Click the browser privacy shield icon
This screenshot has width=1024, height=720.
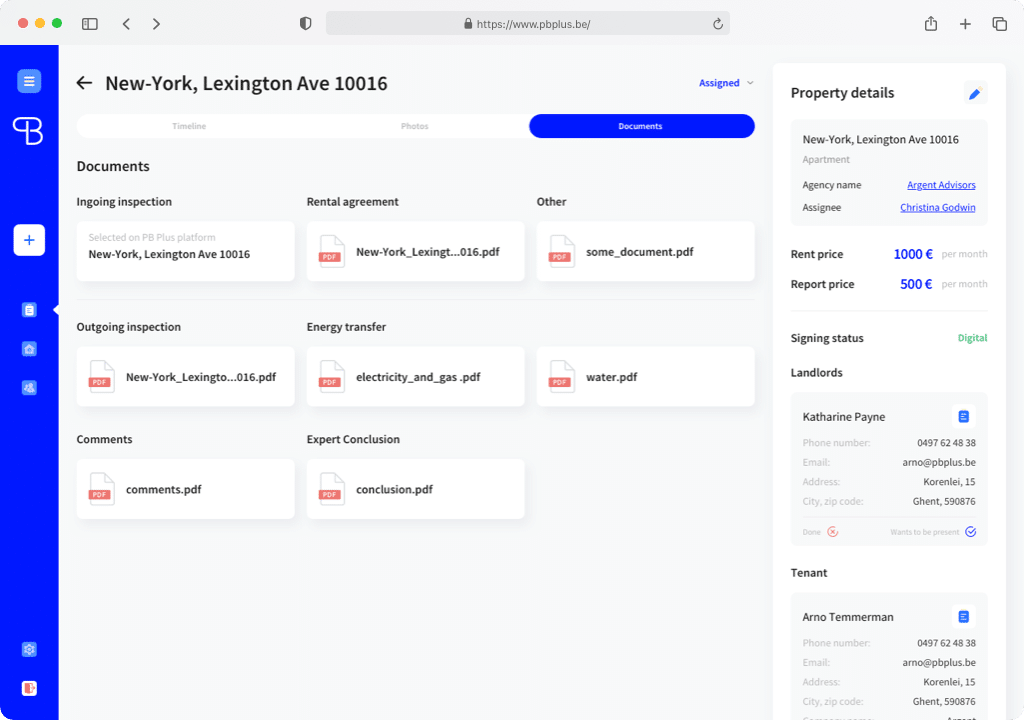(x=305, y=24)
